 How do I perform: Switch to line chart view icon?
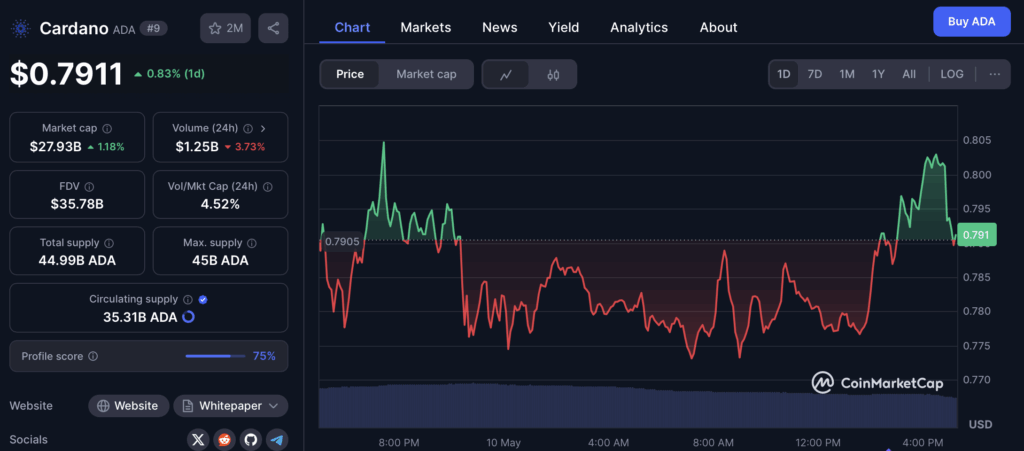[x=505, y=74]
